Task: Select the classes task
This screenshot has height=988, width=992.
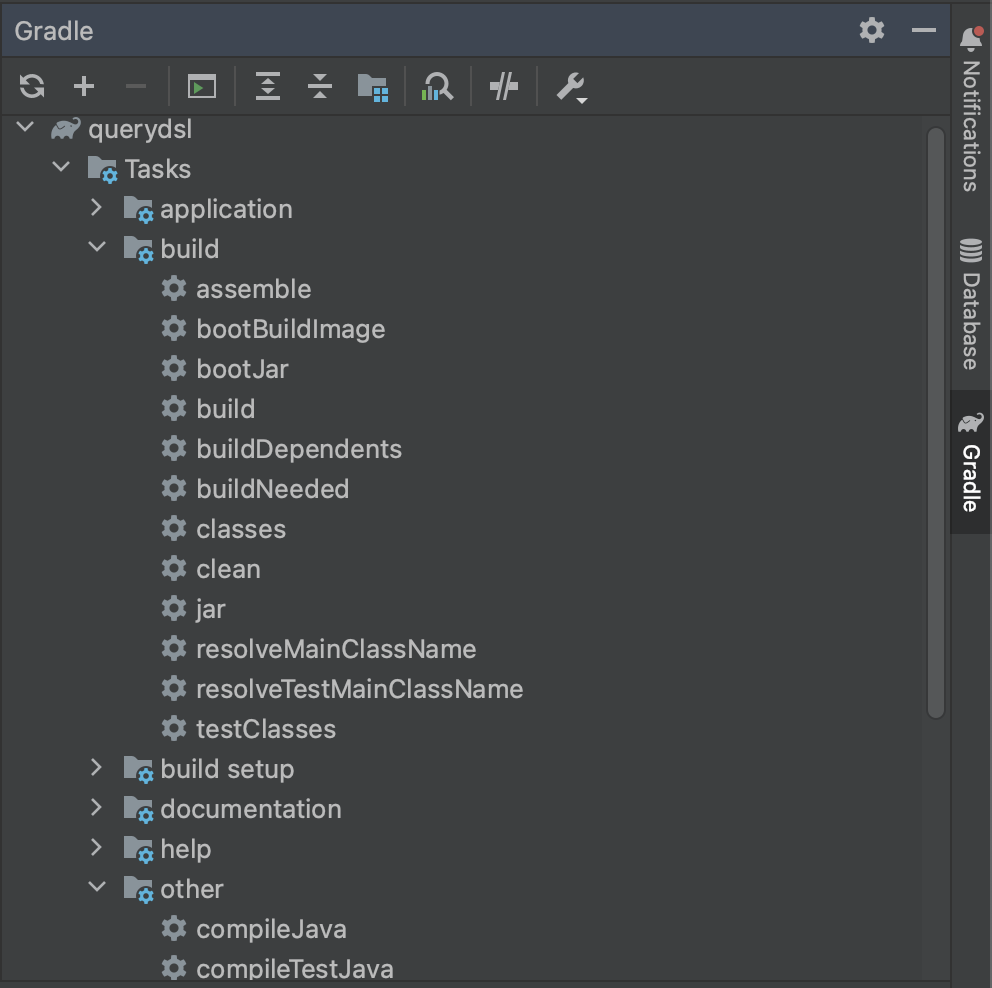Action: 241,529
